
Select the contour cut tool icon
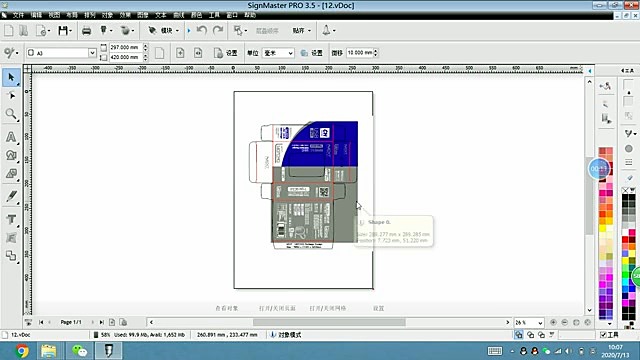(11, 174)
